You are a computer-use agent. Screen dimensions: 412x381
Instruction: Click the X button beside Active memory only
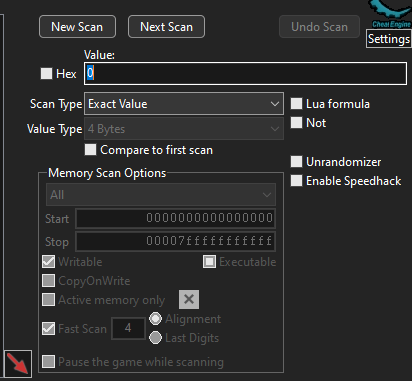pos(189,299)
